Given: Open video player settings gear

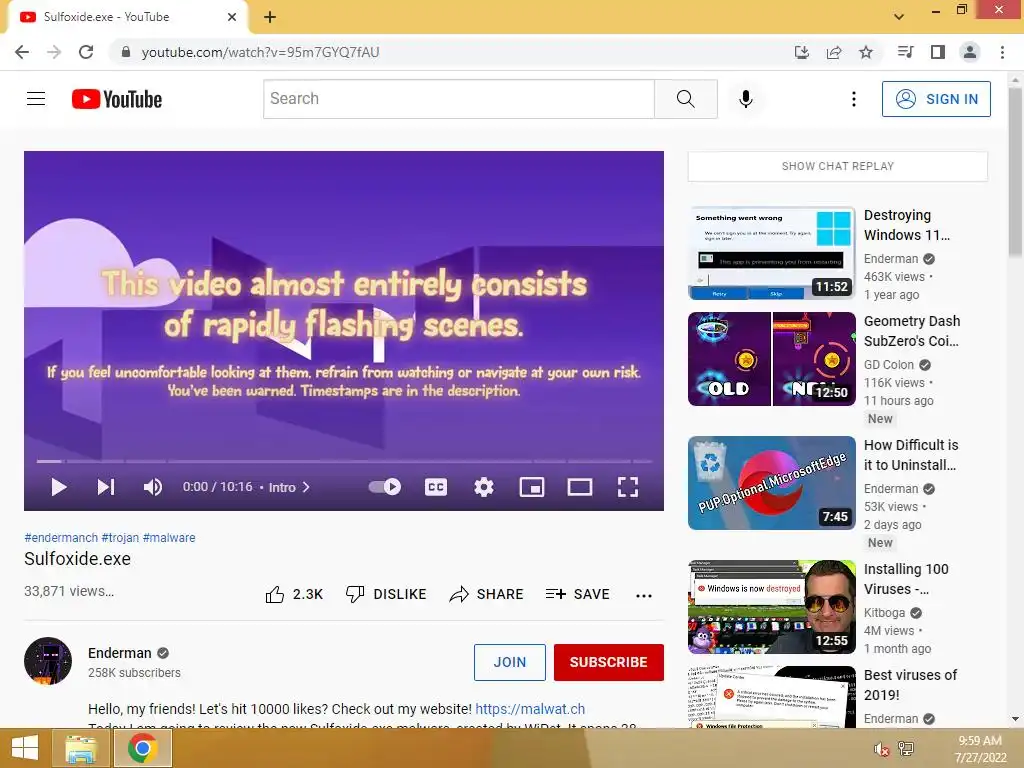Looking at the screenshot, I should point(484,487).
